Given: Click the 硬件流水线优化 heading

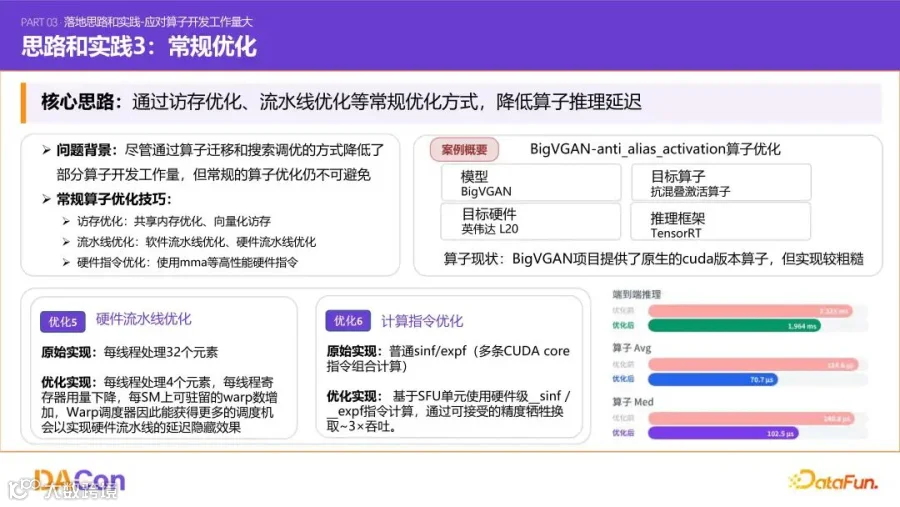Looking at the screenshot, I should [x=143, y=319].
